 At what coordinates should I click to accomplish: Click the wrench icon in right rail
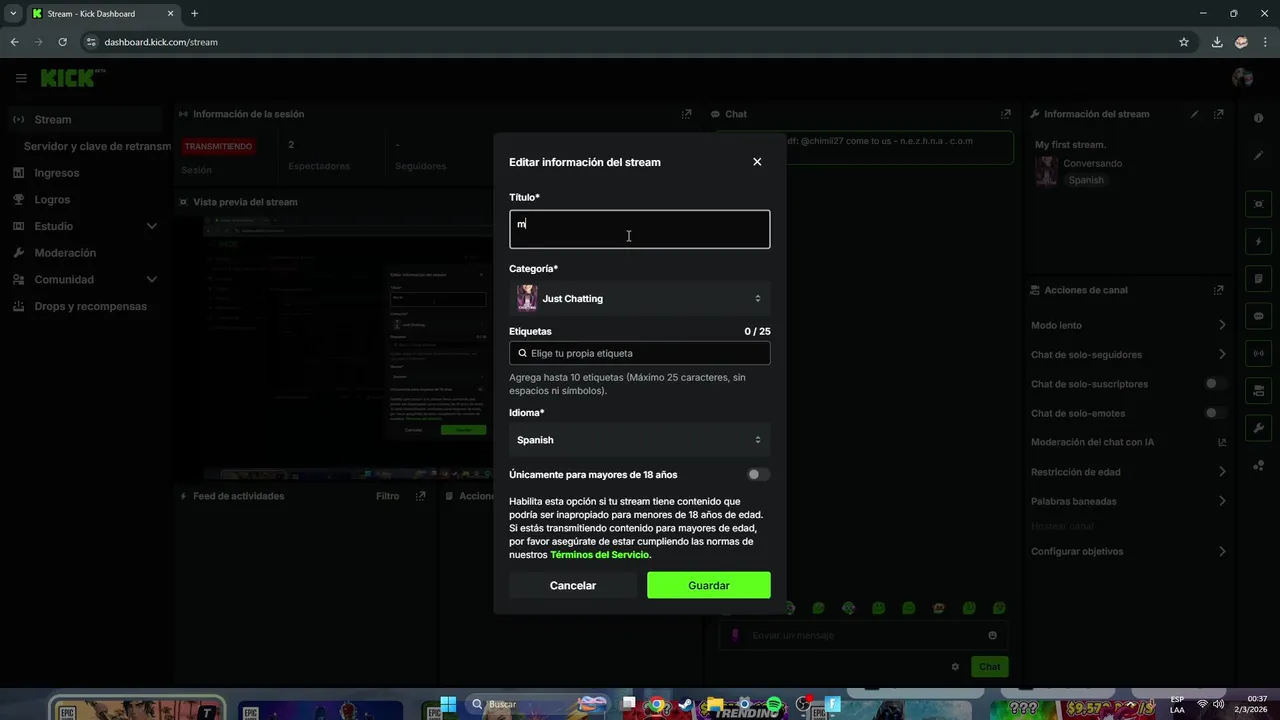click(x=1259, y=428)
